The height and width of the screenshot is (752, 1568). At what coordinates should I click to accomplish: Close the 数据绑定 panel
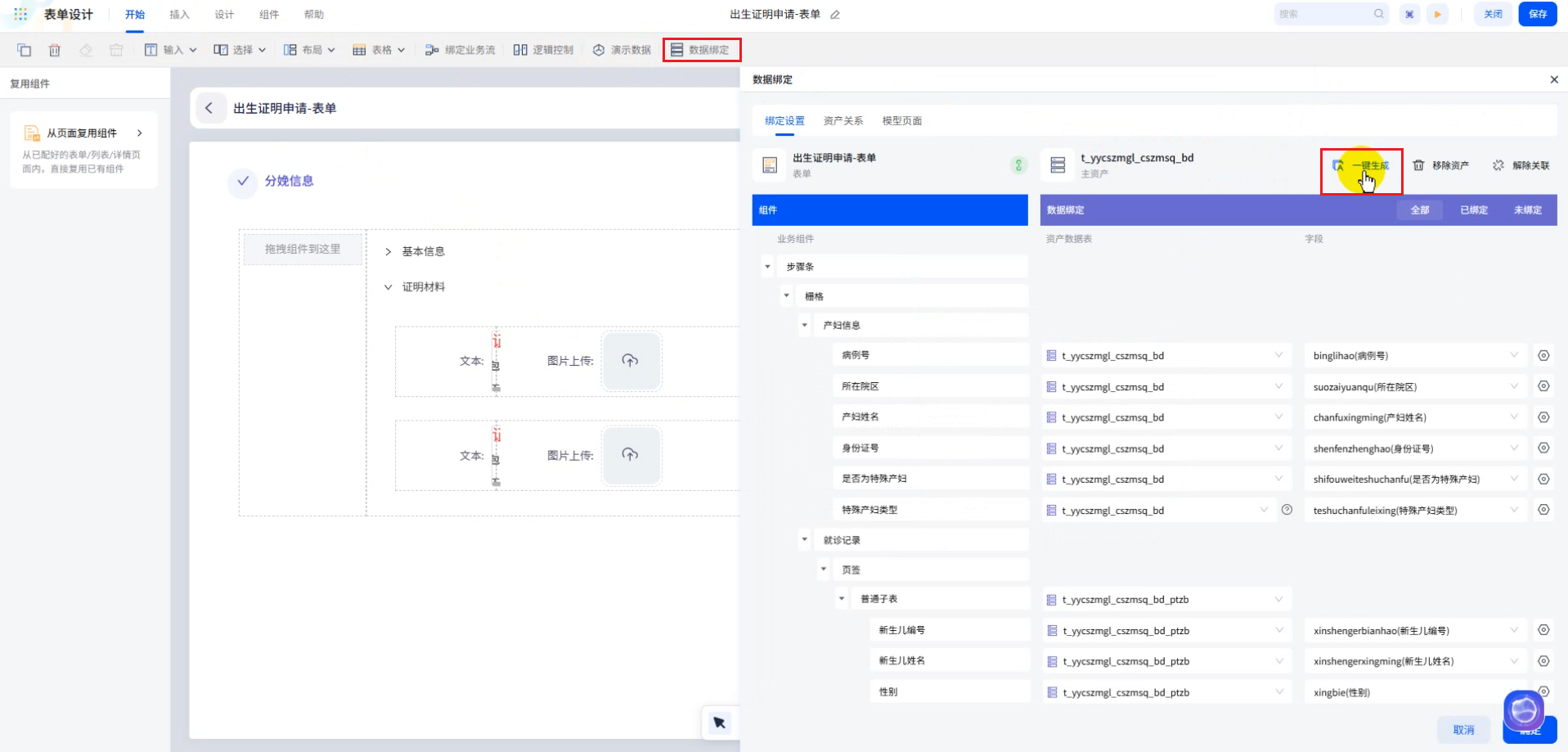(x=1554, y=79)
